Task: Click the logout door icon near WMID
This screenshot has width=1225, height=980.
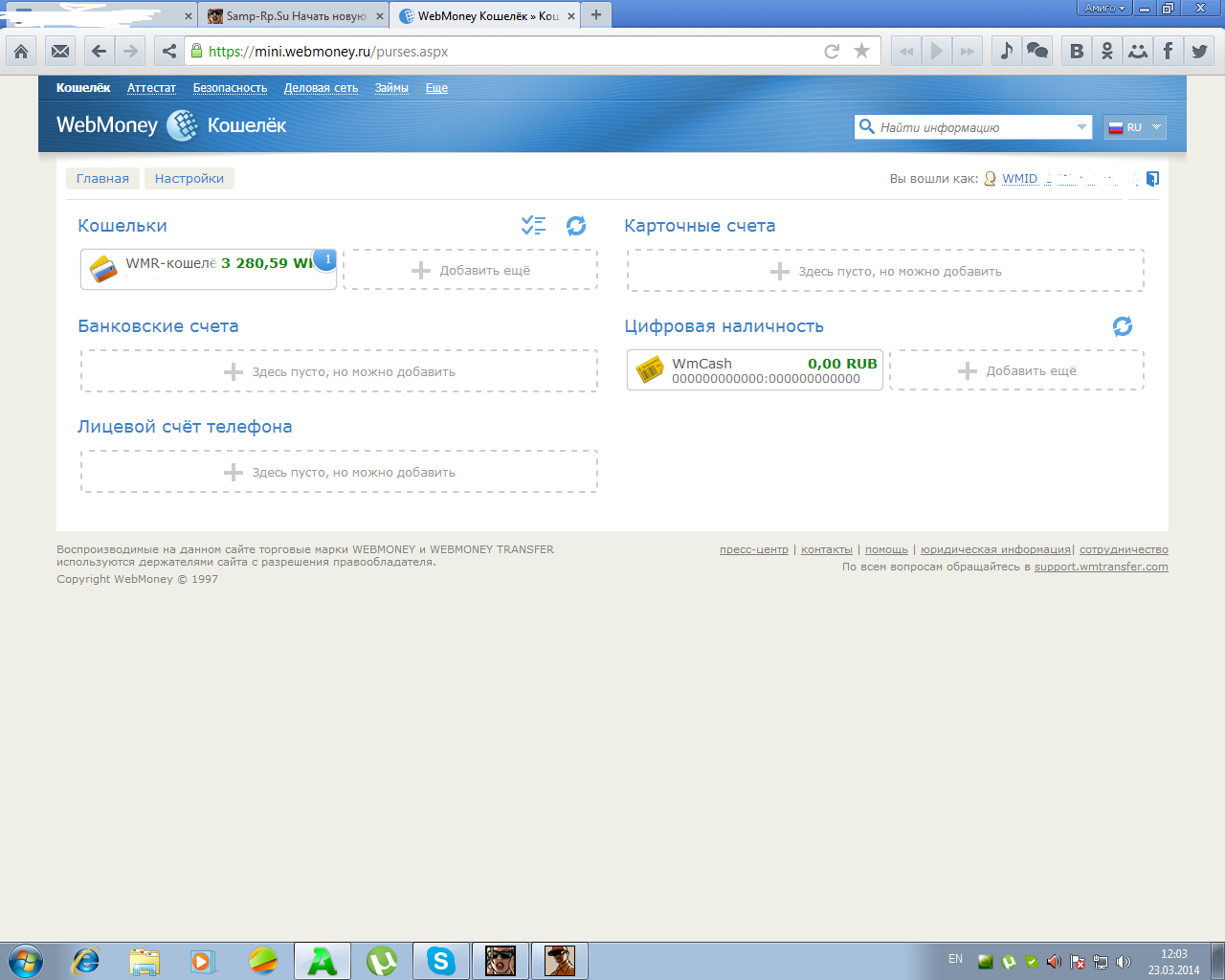Action: [1152, 179]
